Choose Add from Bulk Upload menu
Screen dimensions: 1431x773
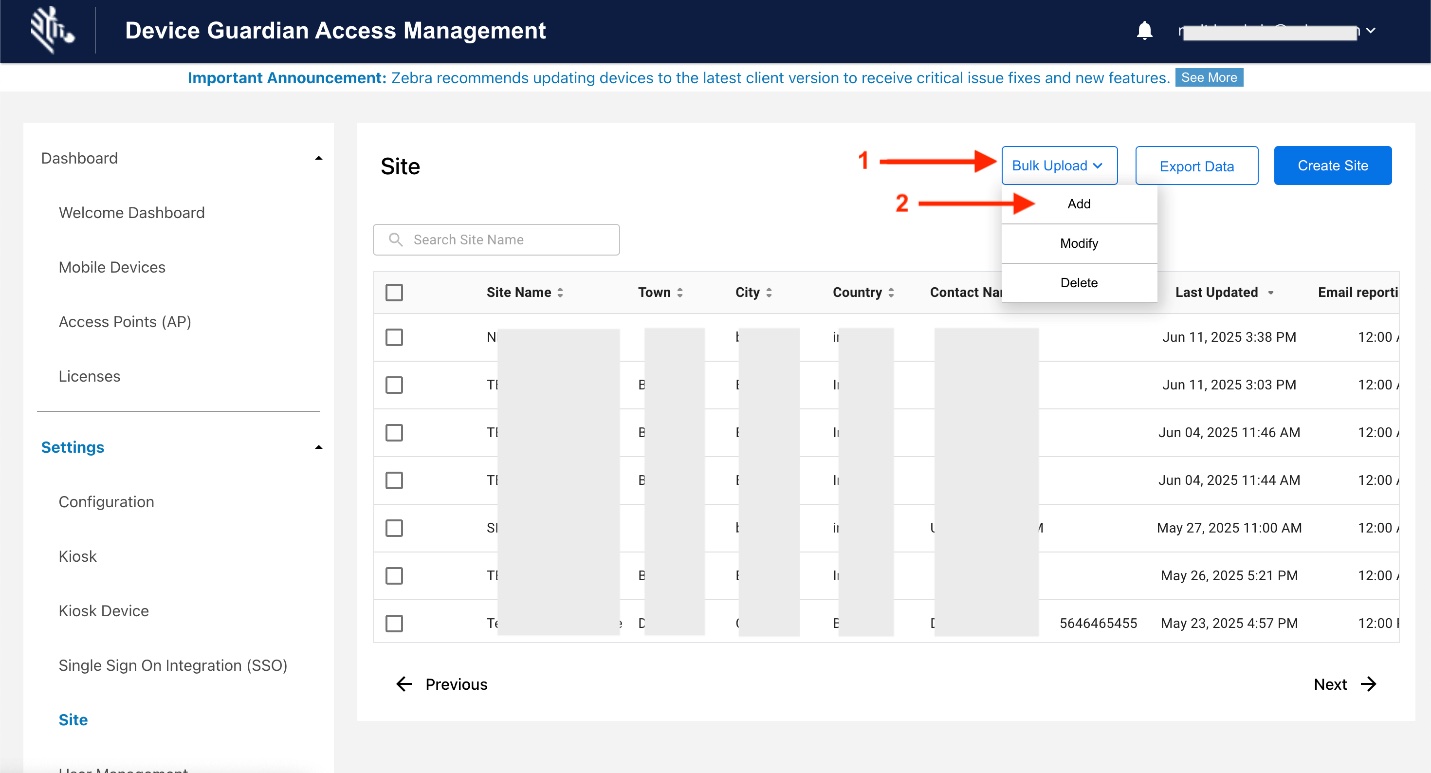pos(1079,204)
